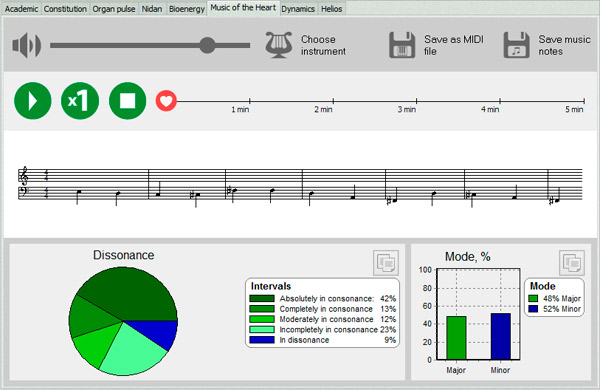Click the Save as MIDI floppy icon

[x=402, y=45]
